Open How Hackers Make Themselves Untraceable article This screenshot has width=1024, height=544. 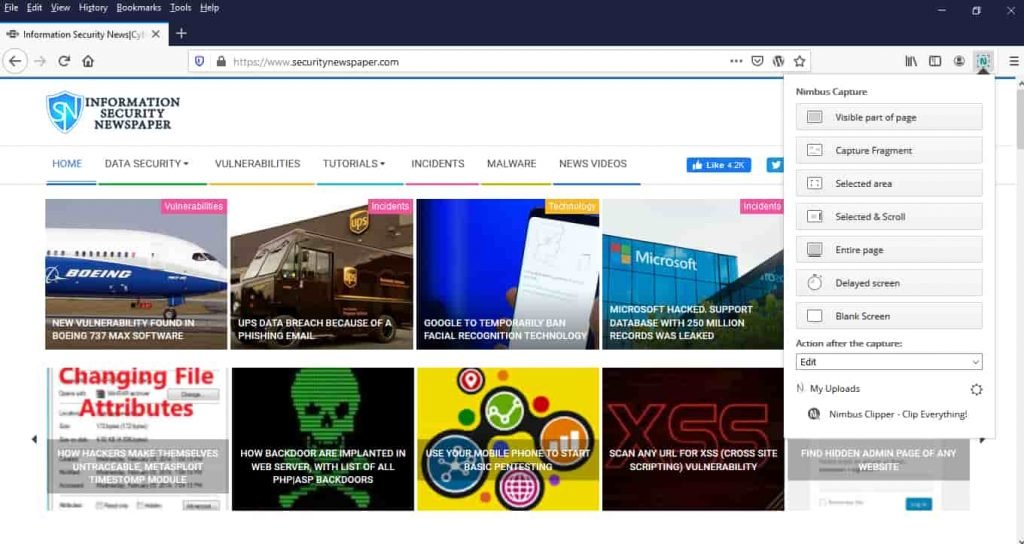click(x=137, y=439)
